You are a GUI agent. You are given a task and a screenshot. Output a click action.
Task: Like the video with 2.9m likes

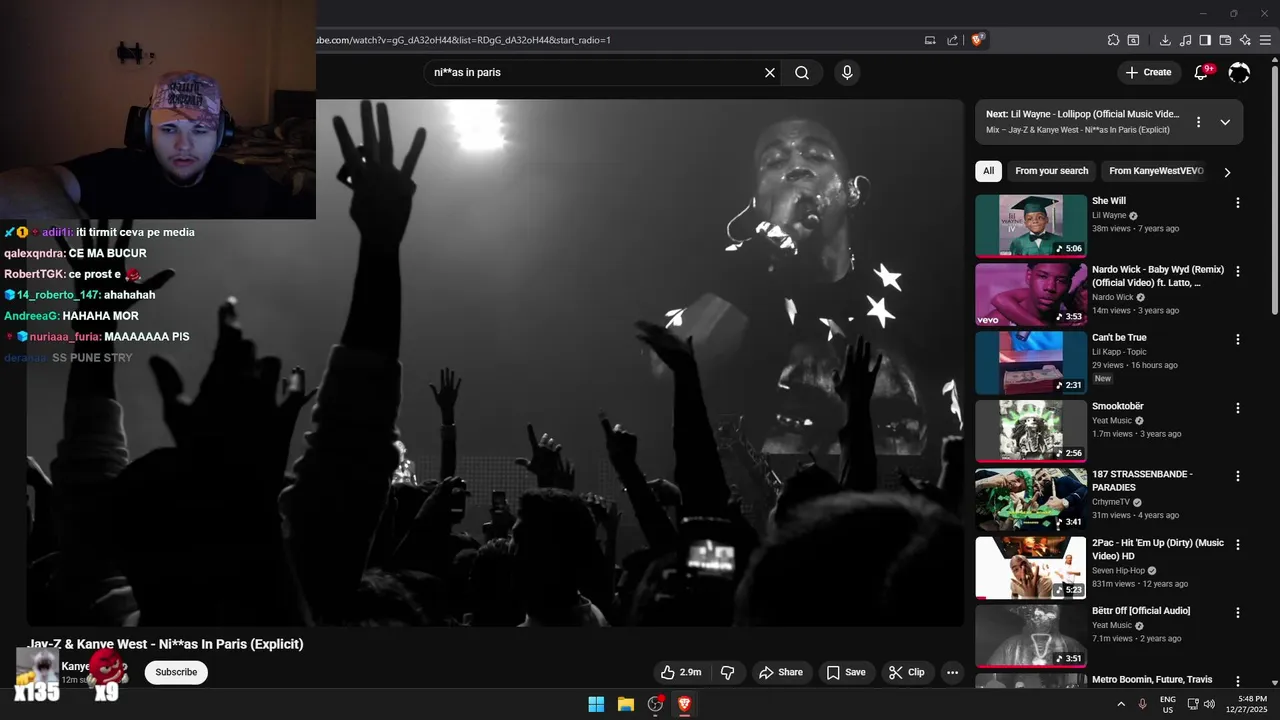point(680,672)
